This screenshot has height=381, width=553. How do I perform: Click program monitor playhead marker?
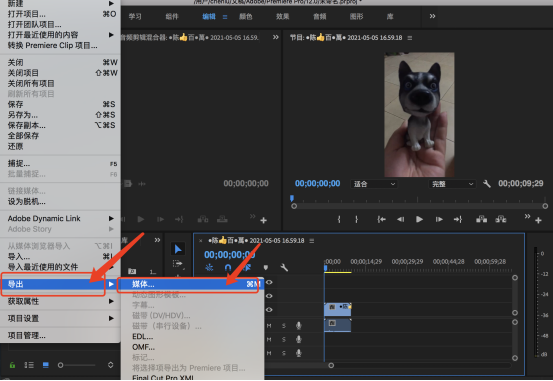point(292,199)
